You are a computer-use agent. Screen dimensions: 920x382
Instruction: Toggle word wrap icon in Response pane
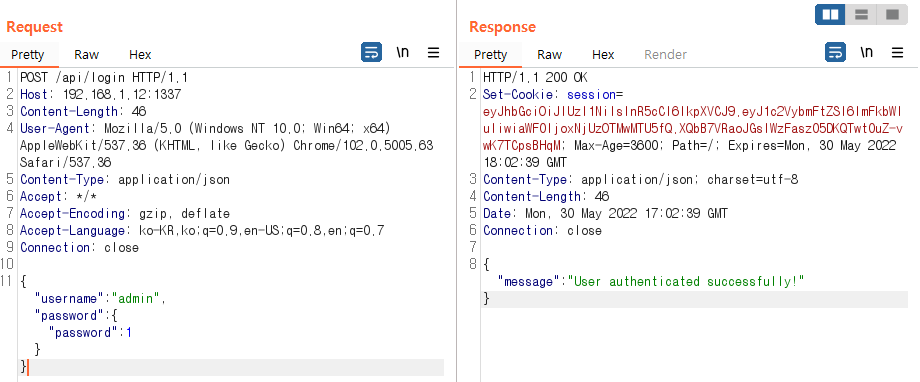[x=835, y=53]
